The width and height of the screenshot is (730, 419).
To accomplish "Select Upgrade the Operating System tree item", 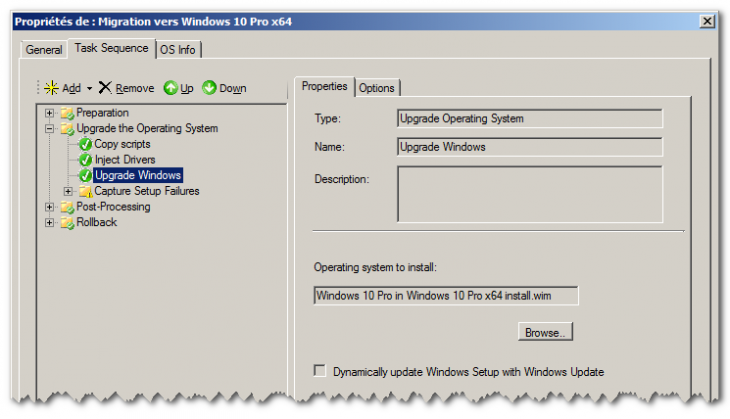I will pyautogui.click(x=147, y=128).
